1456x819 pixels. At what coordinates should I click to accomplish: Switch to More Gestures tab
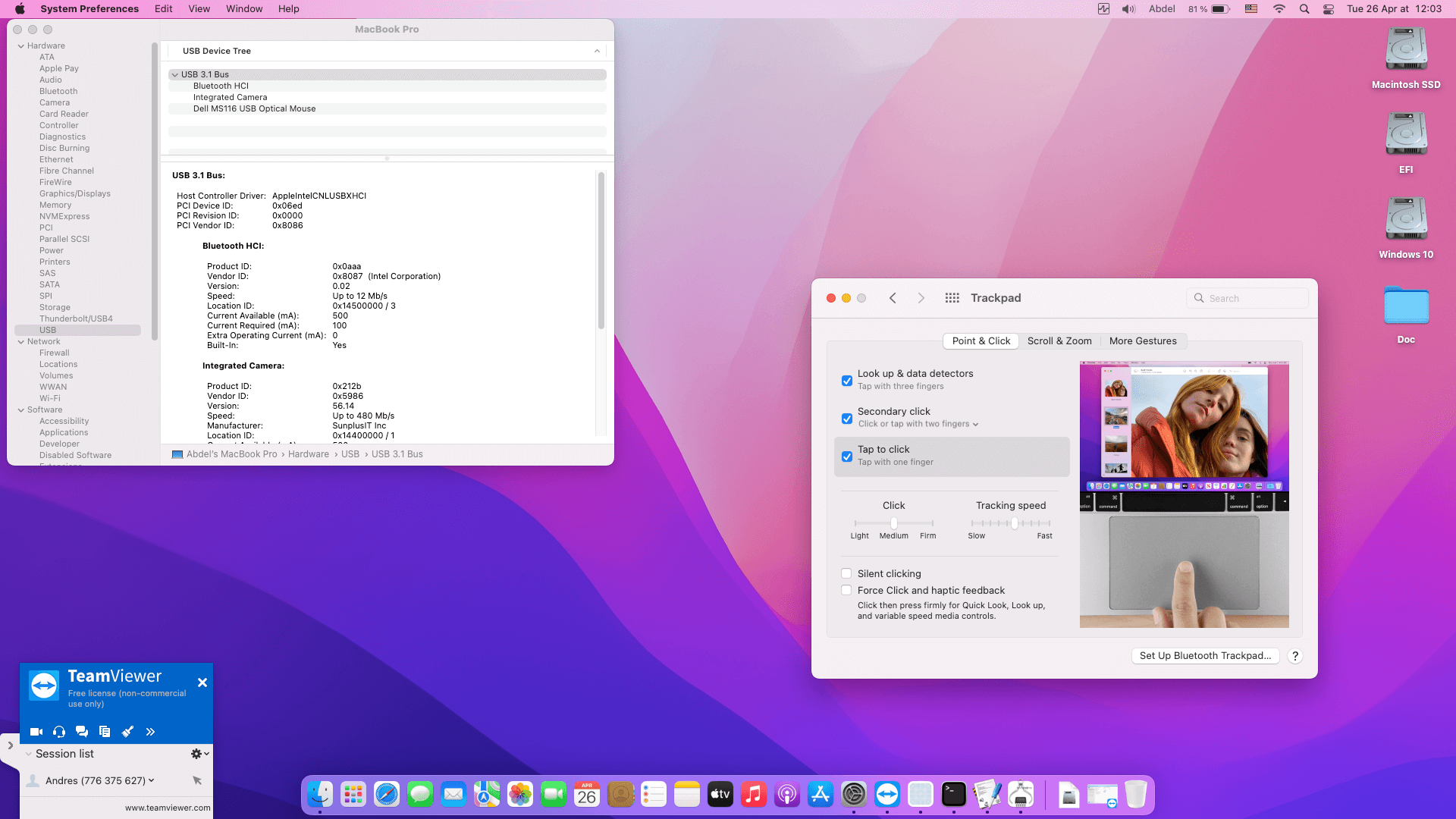tap(1143, 341)
